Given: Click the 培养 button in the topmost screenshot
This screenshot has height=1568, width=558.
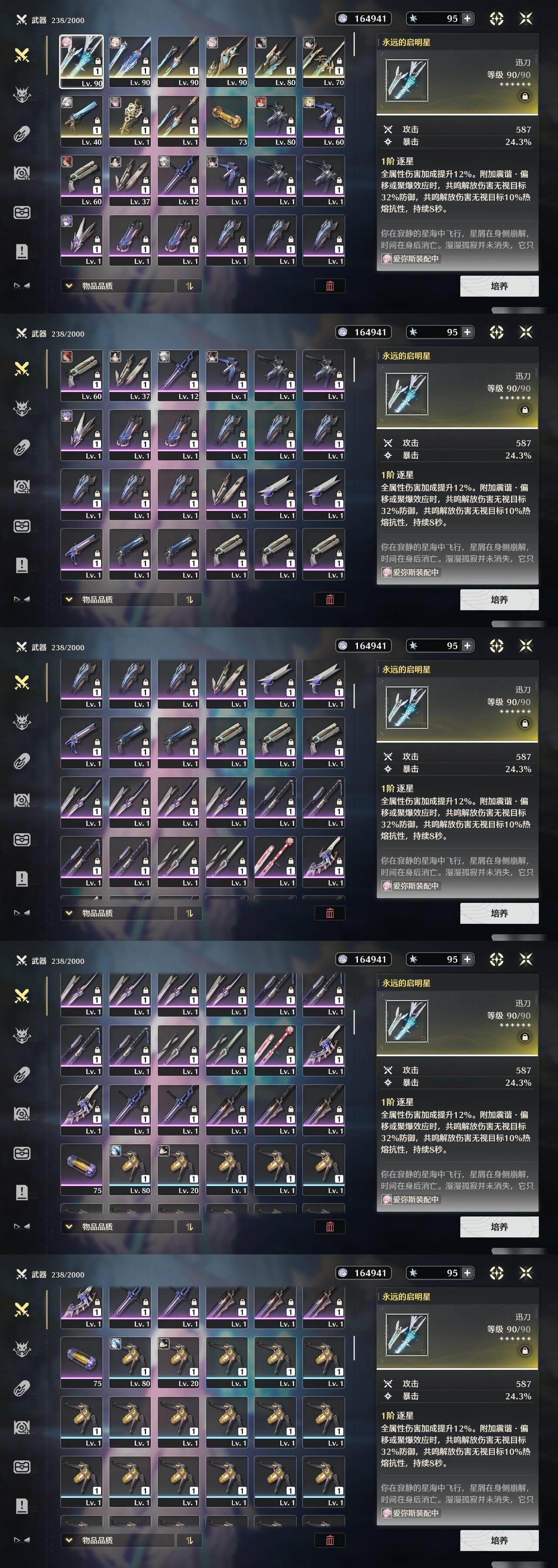Looking at the screenshot, I should 499,286.
